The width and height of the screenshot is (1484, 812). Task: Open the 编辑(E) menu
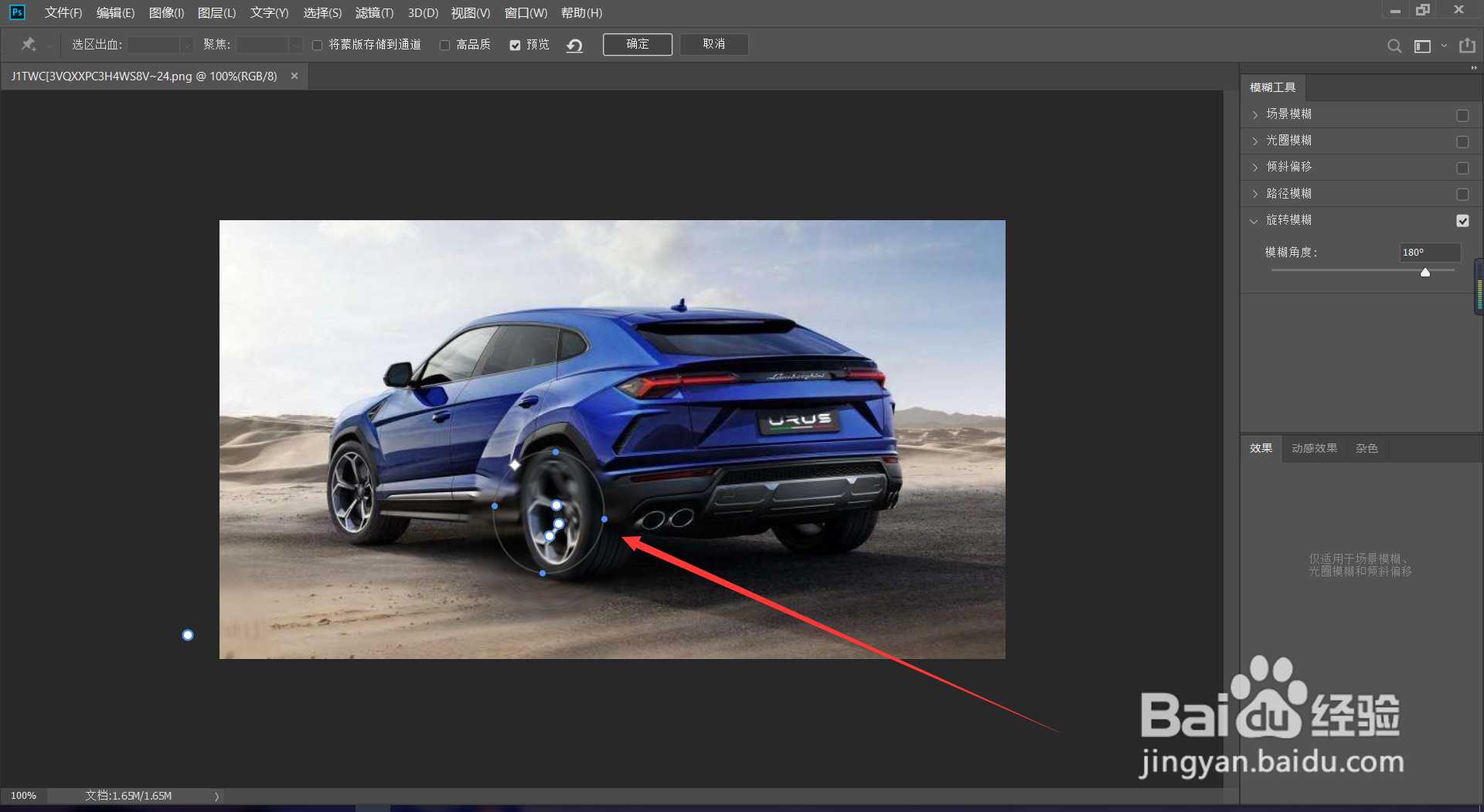point(115,13)
